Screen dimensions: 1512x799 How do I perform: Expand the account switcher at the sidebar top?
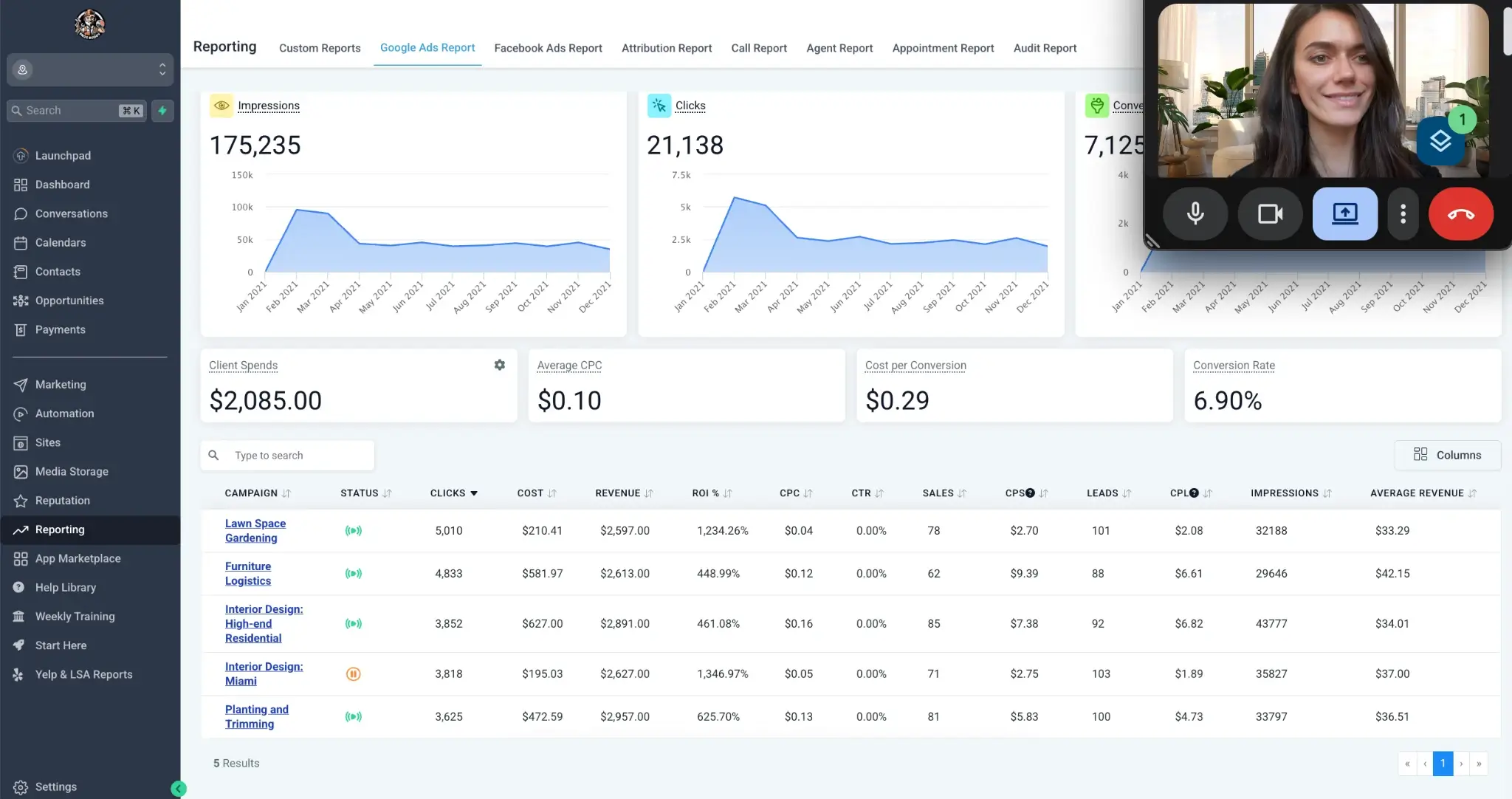162,69
